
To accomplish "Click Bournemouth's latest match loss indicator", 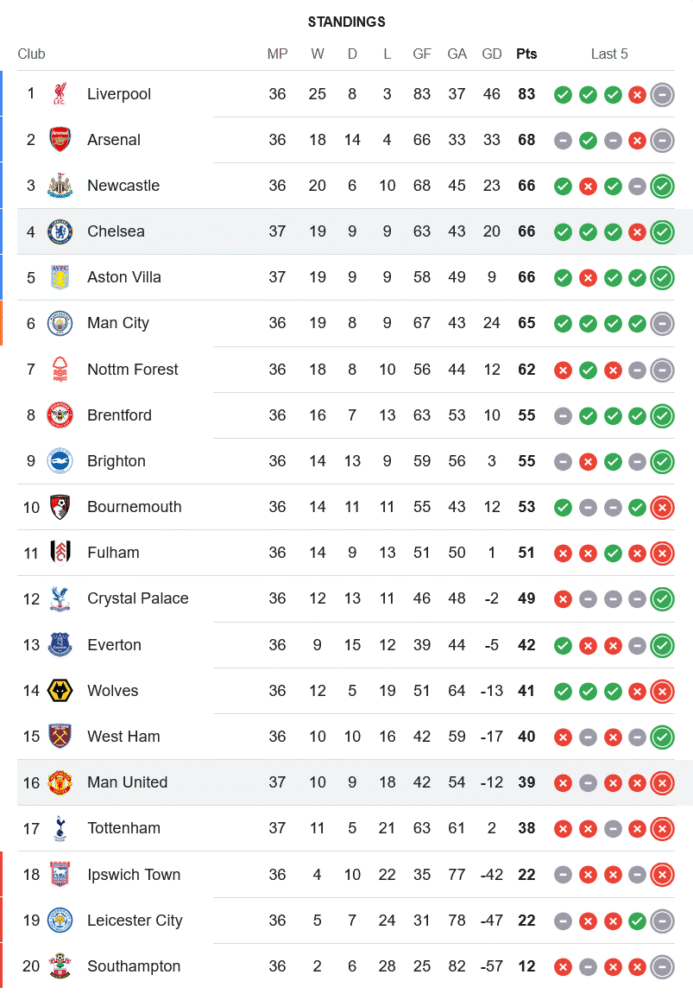I will pos(661,507).
